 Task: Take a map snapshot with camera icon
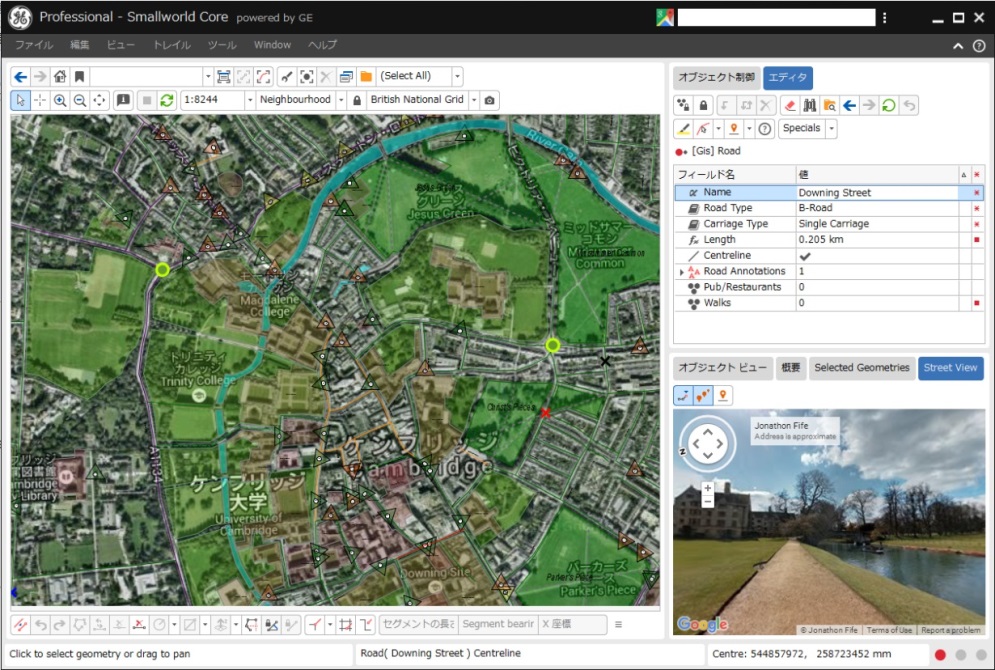[x=489, y=100]
